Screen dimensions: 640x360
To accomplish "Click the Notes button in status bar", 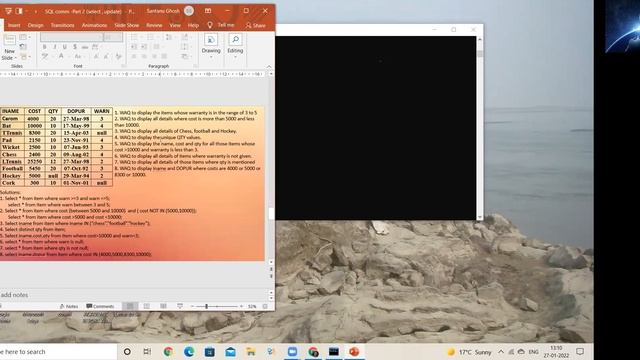I will pos(69,306).
